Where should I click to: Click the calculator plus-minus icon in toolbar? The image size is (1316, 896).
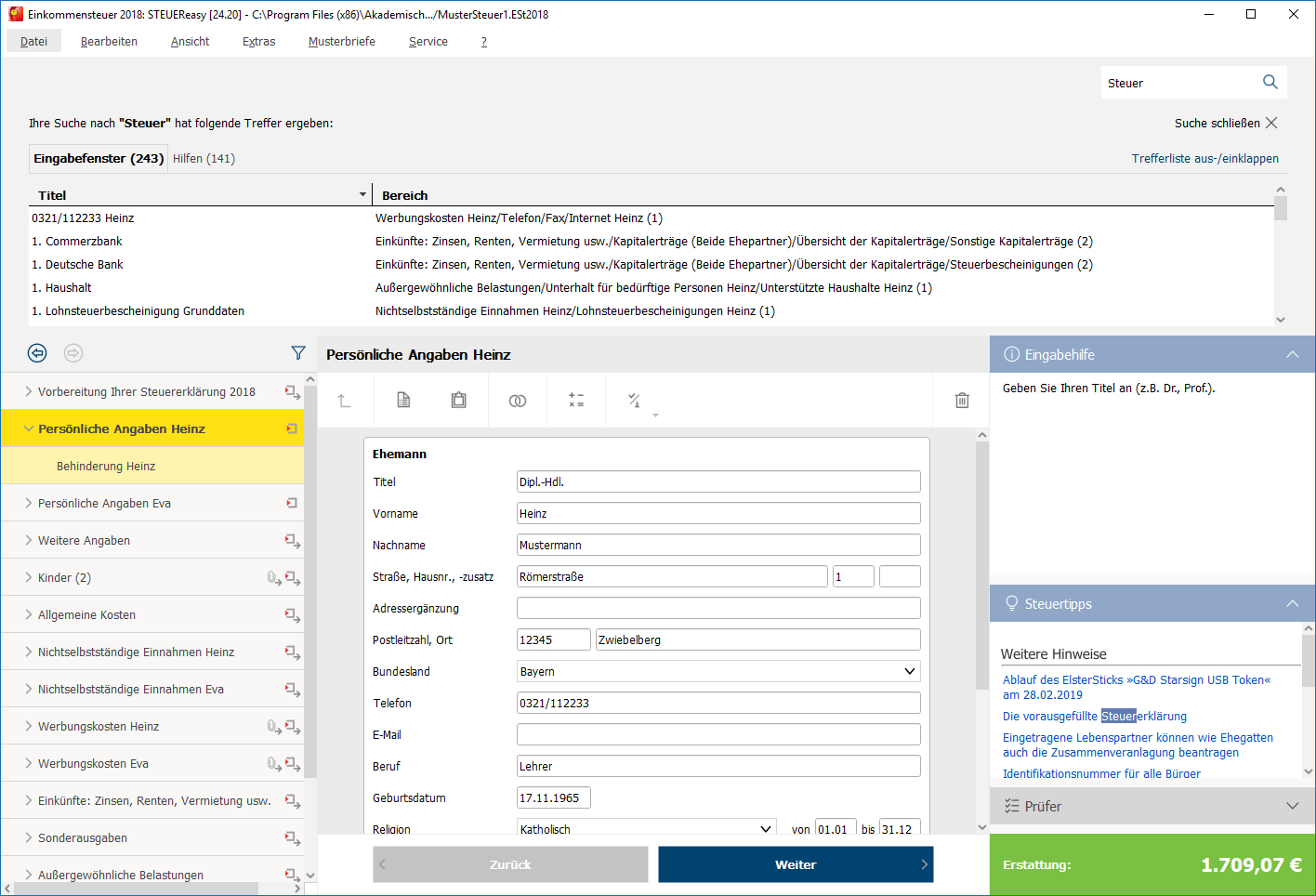(576, 400)
